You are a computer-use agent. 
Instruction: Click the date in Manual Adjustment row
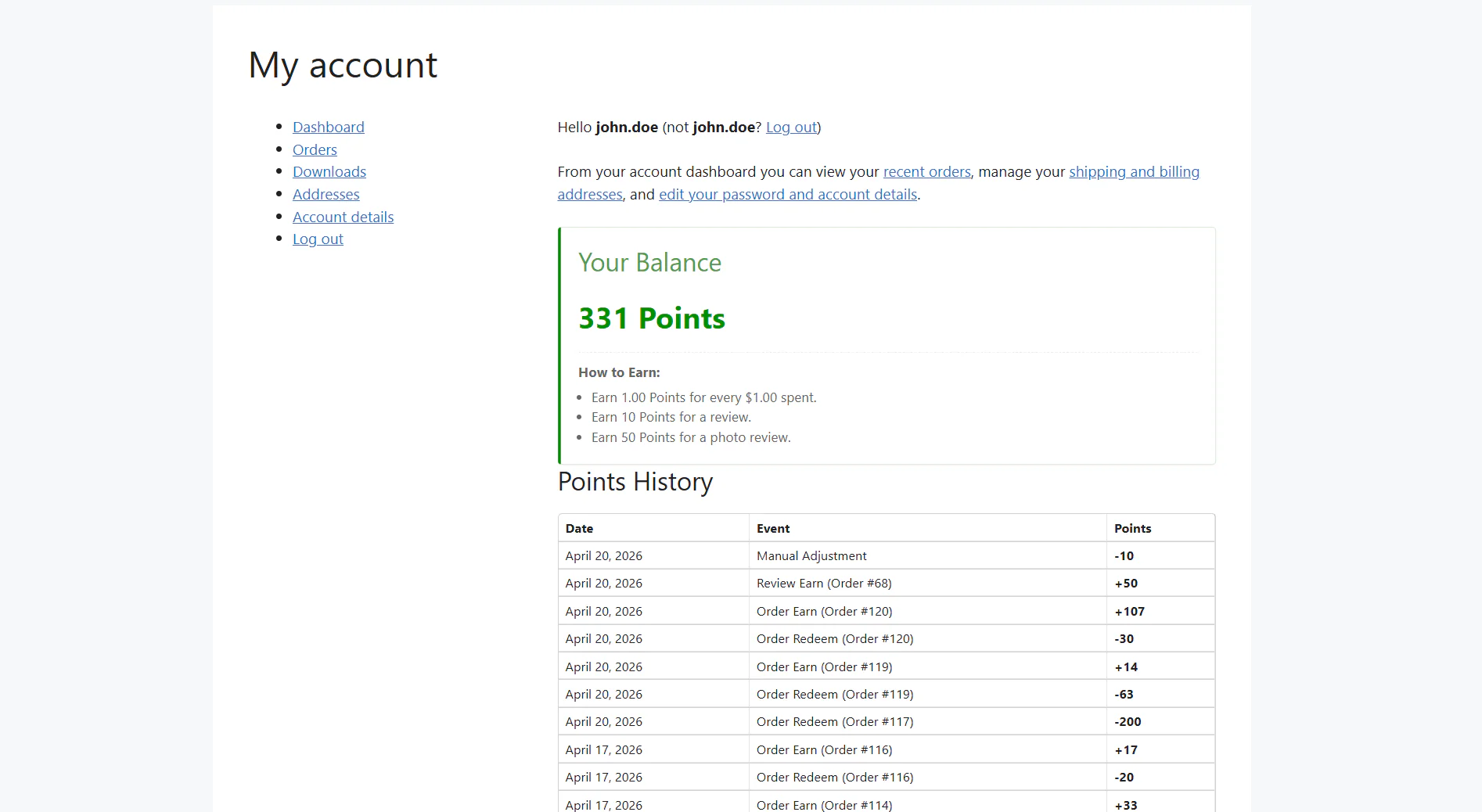click(603, 555)
